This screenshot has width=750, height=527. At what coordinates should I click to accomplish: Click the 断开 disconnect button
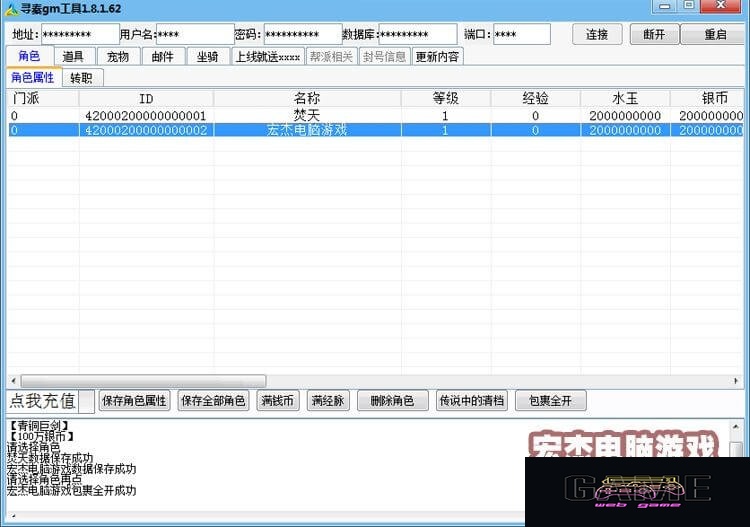(x=654, y=34)
